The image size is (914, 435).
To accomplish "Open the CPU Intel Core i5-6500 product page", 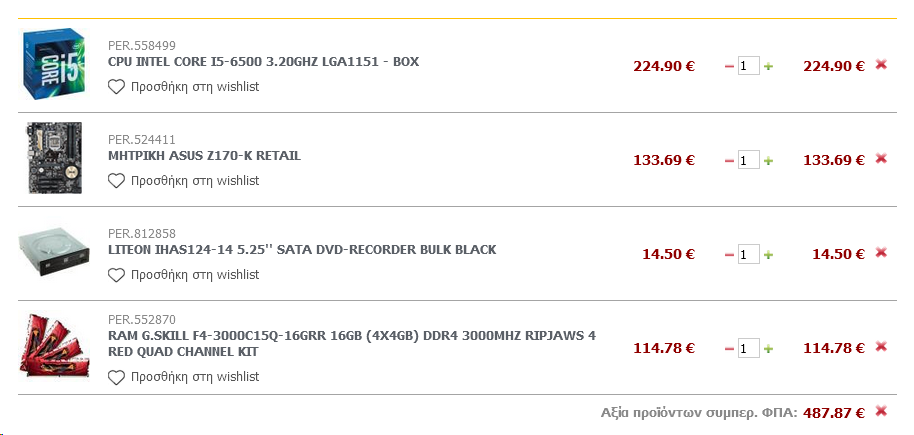I will (x=263, y=62).
